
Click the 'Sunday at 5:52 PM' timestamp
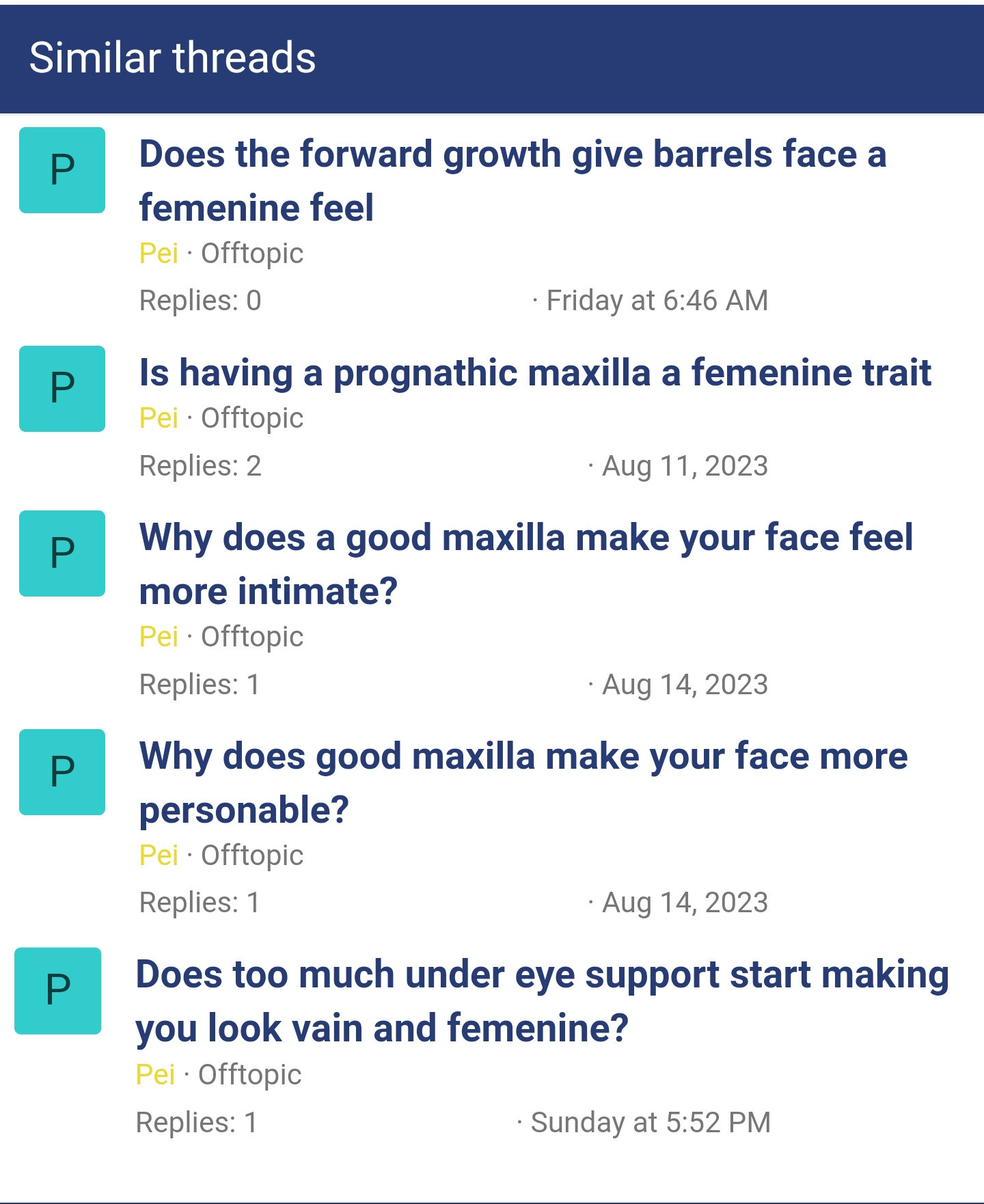coord(651,1123)
